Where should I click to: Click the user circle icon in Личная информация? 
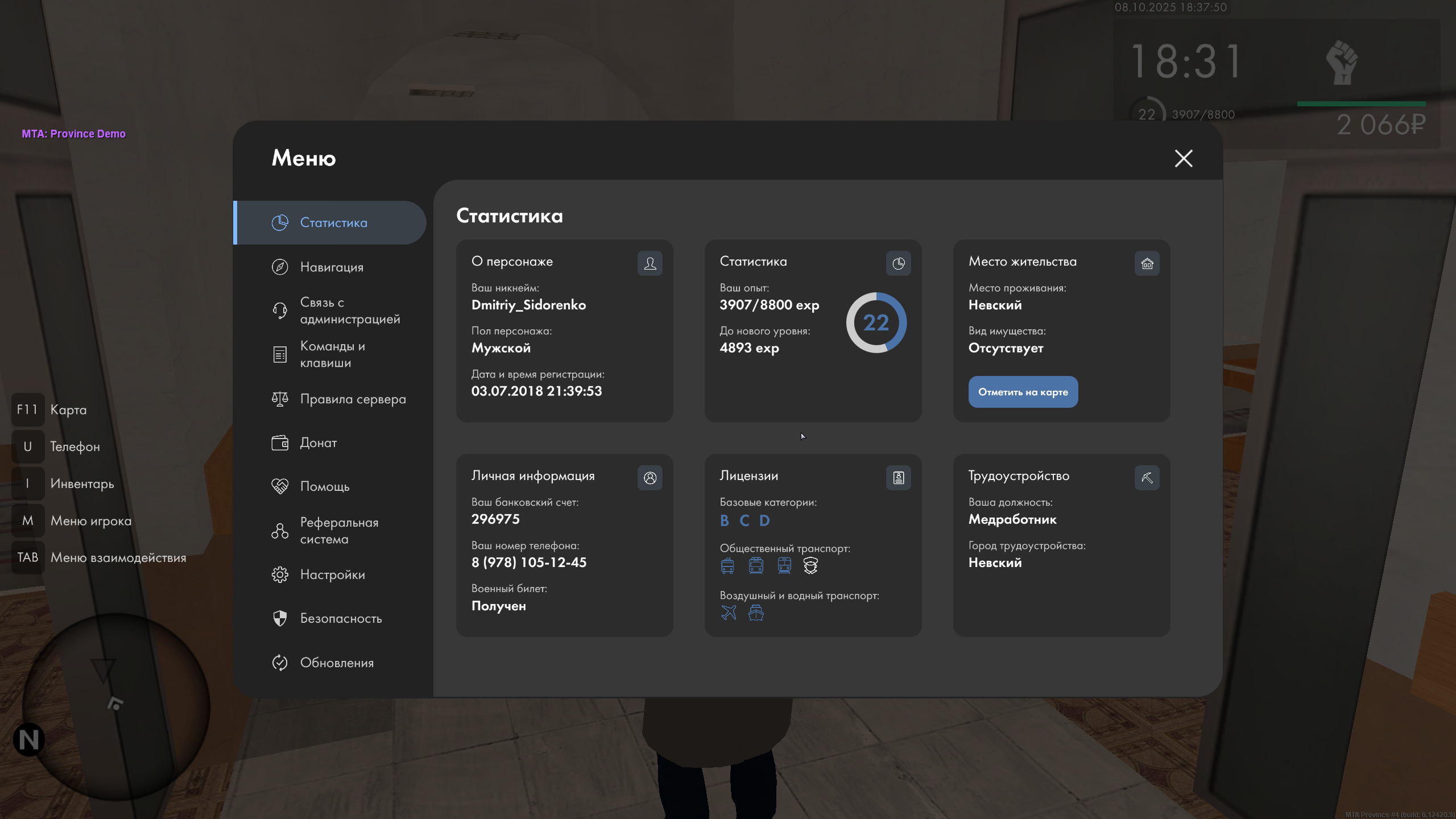point(650,478)
